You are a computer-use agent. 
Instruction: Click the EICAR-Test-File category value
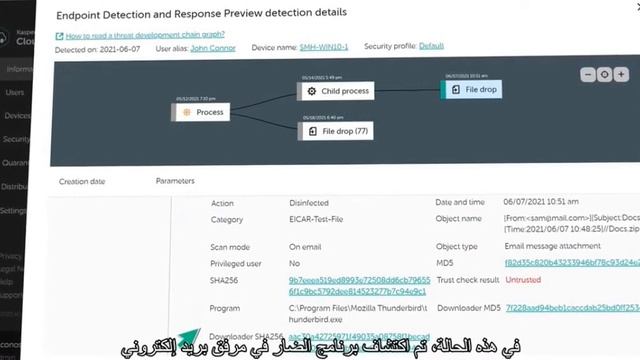(316, 219)
